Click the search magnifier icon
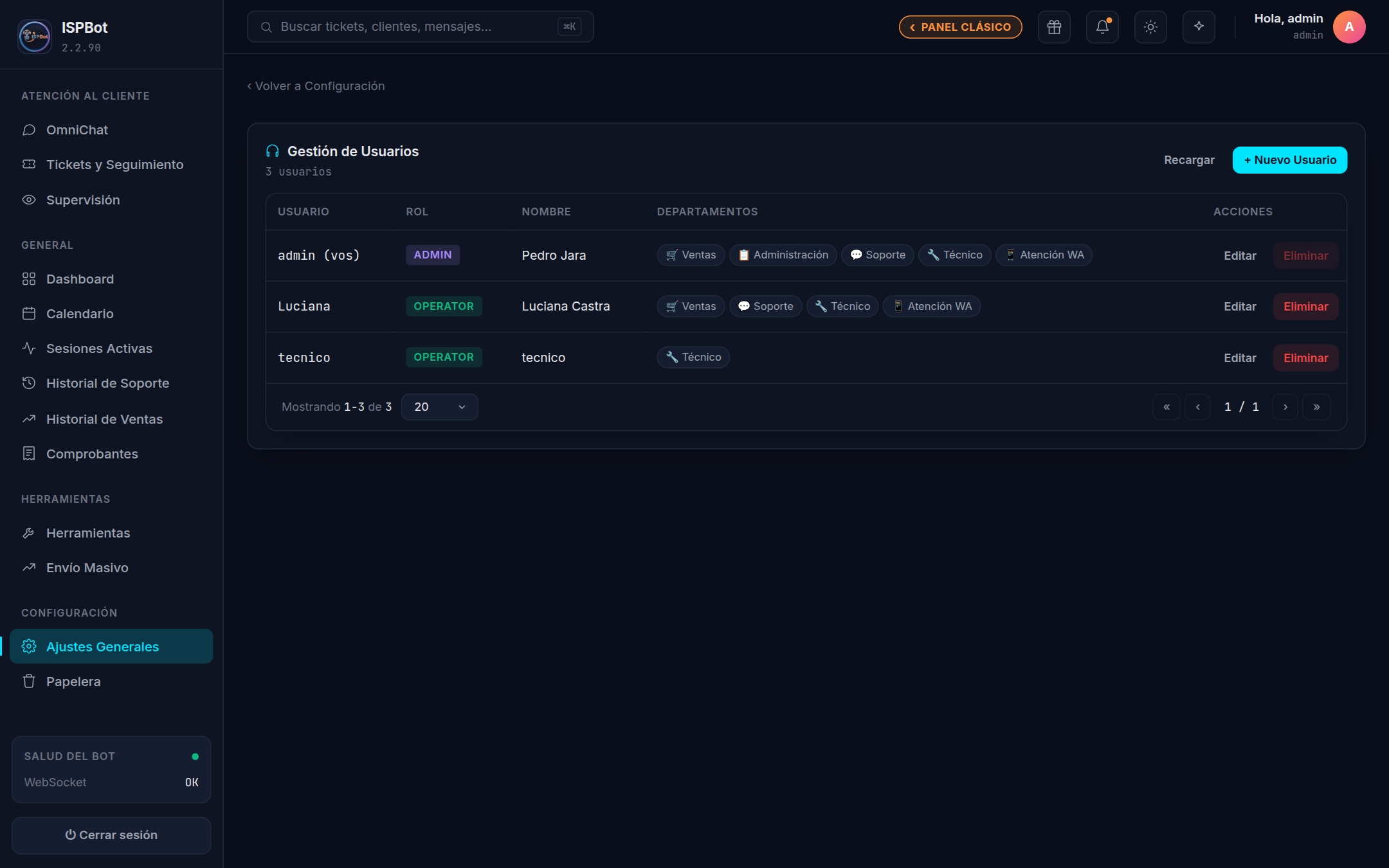The image size is (1389, 868). tap(266, 27)
